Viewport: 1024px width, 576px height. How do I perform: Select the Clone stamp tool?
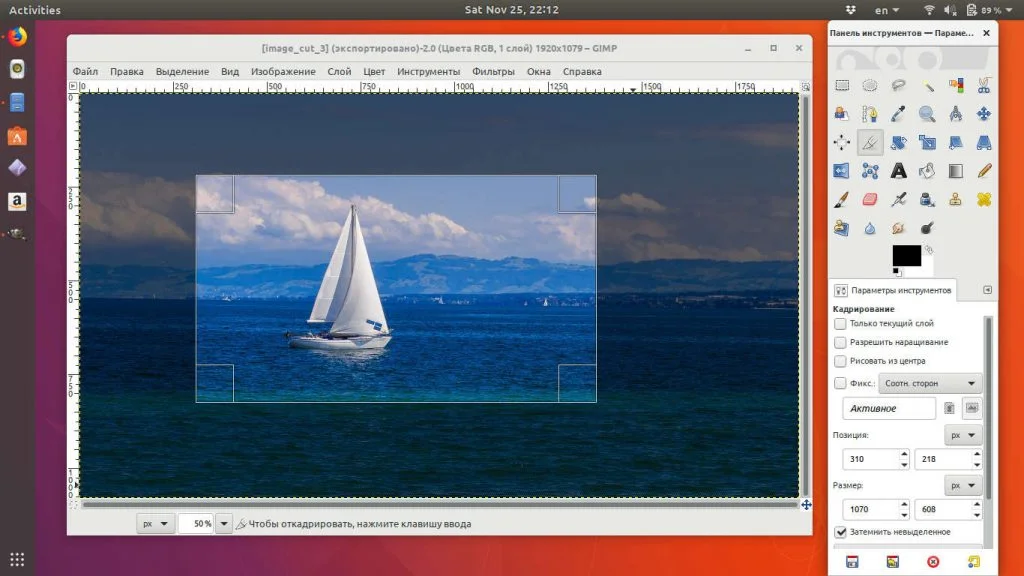955,199
